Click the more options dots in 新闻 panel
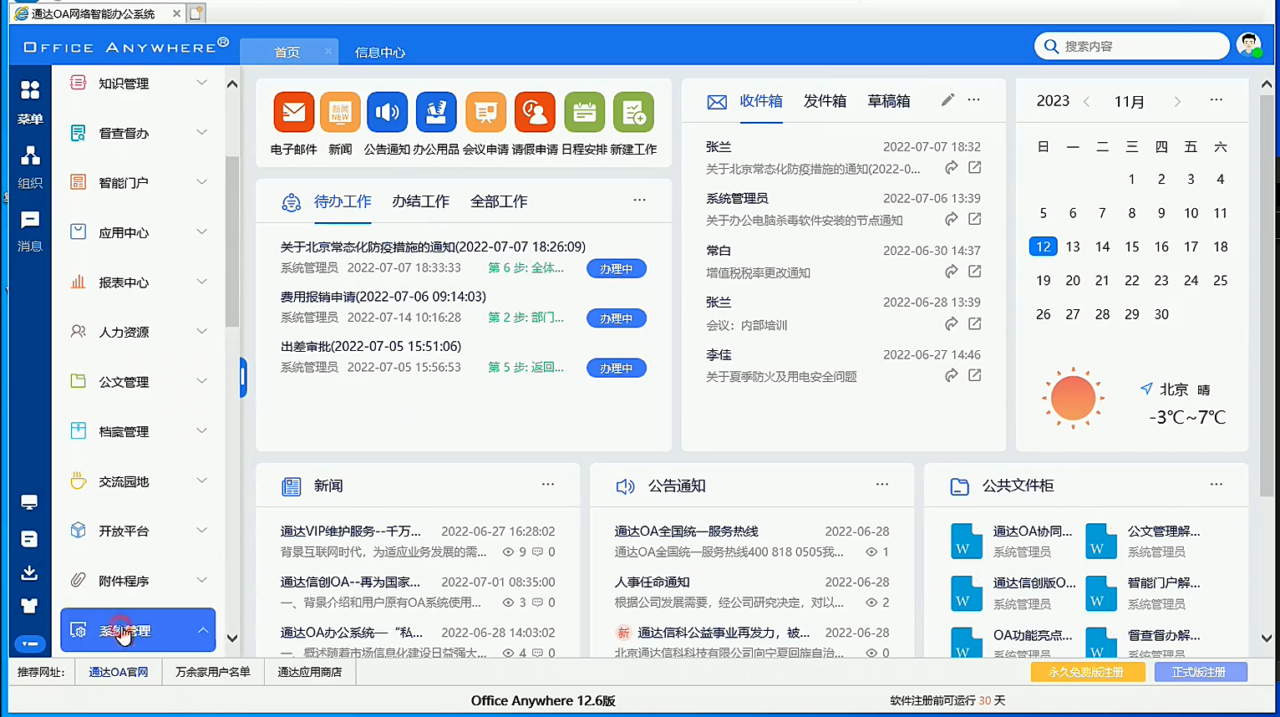The width and height of the screenshot is (1280, 717). click(x=548, y=484)
